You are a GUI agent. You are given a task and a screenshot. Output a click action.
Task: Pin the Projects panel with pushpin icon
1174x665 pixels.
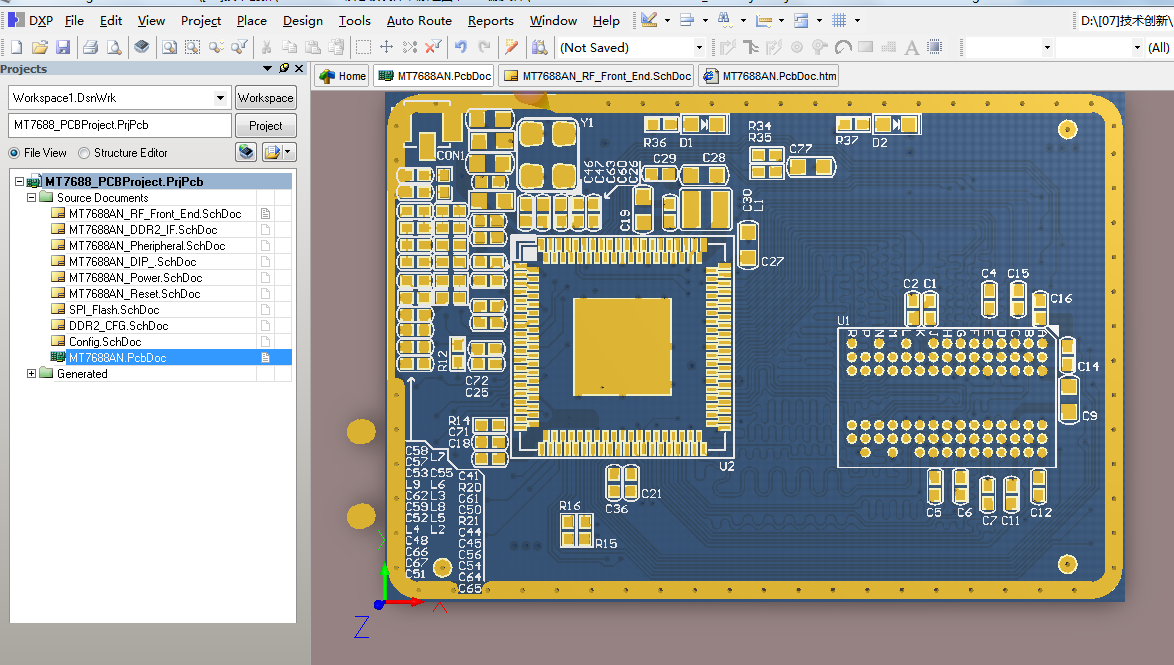pos(284,68)
